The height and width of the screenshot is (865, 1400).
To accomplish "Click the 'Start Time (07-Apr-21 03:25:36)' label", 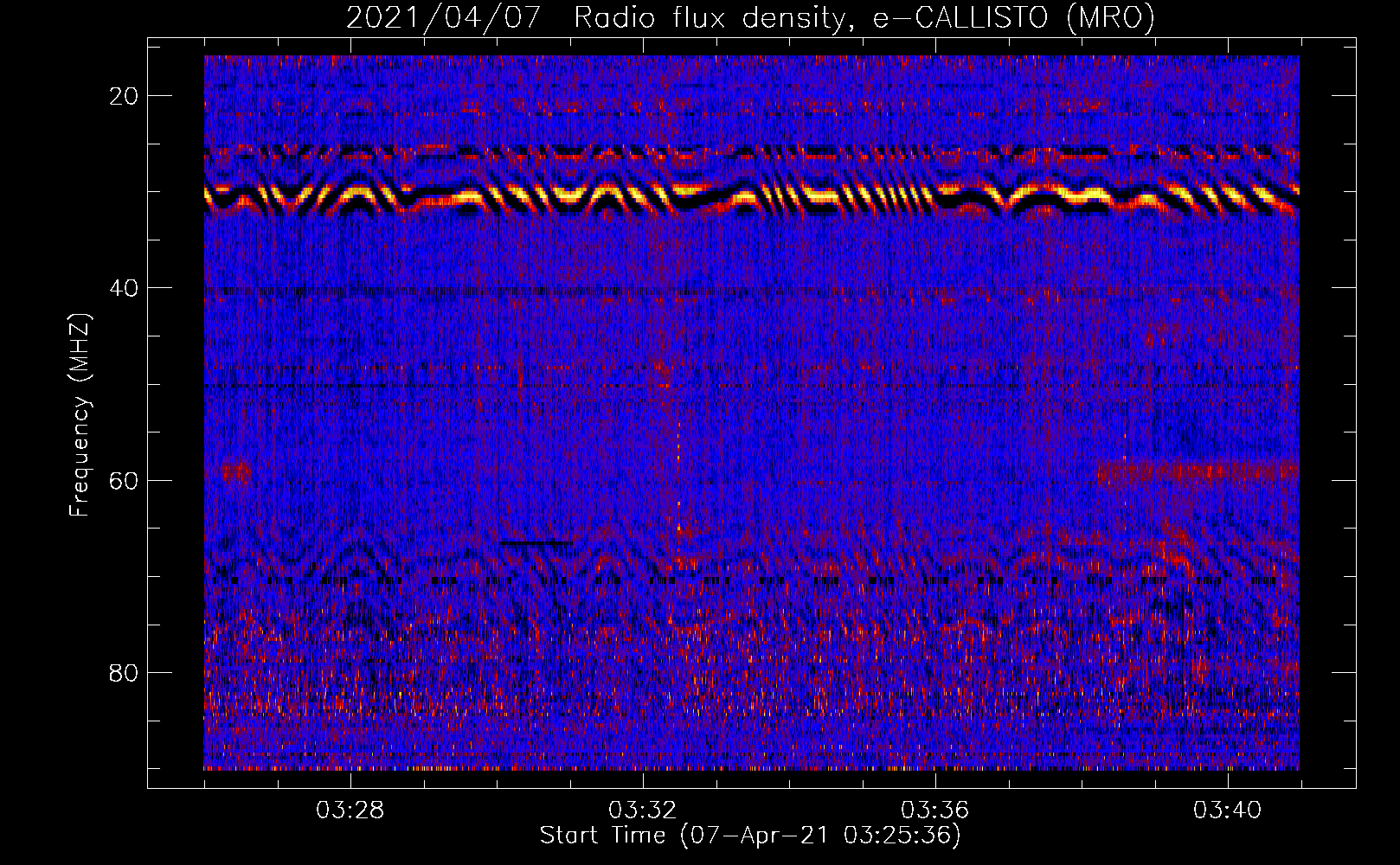I will point(750,836).
